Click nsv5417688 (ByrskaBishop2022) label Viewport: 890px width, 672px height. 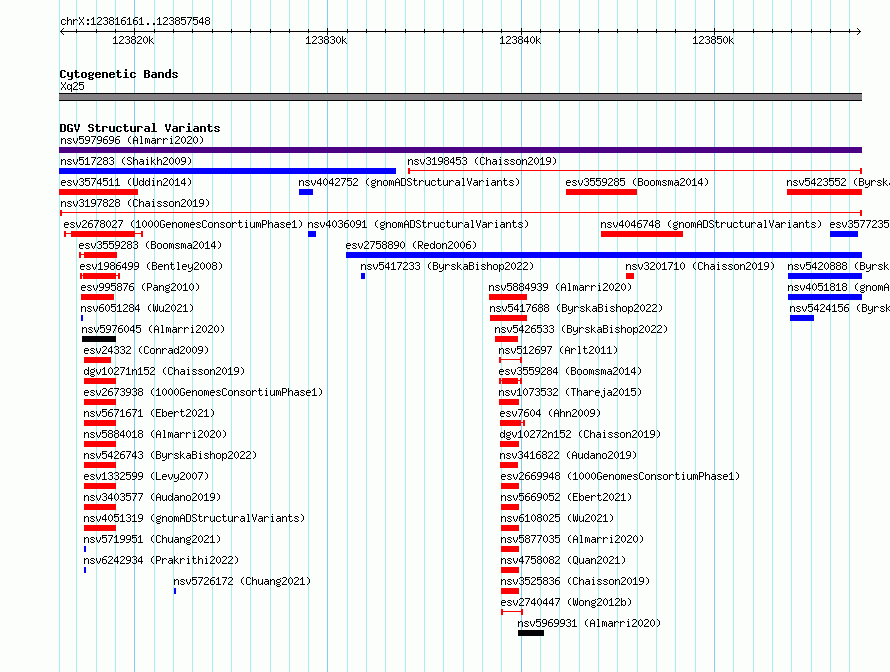576,308
